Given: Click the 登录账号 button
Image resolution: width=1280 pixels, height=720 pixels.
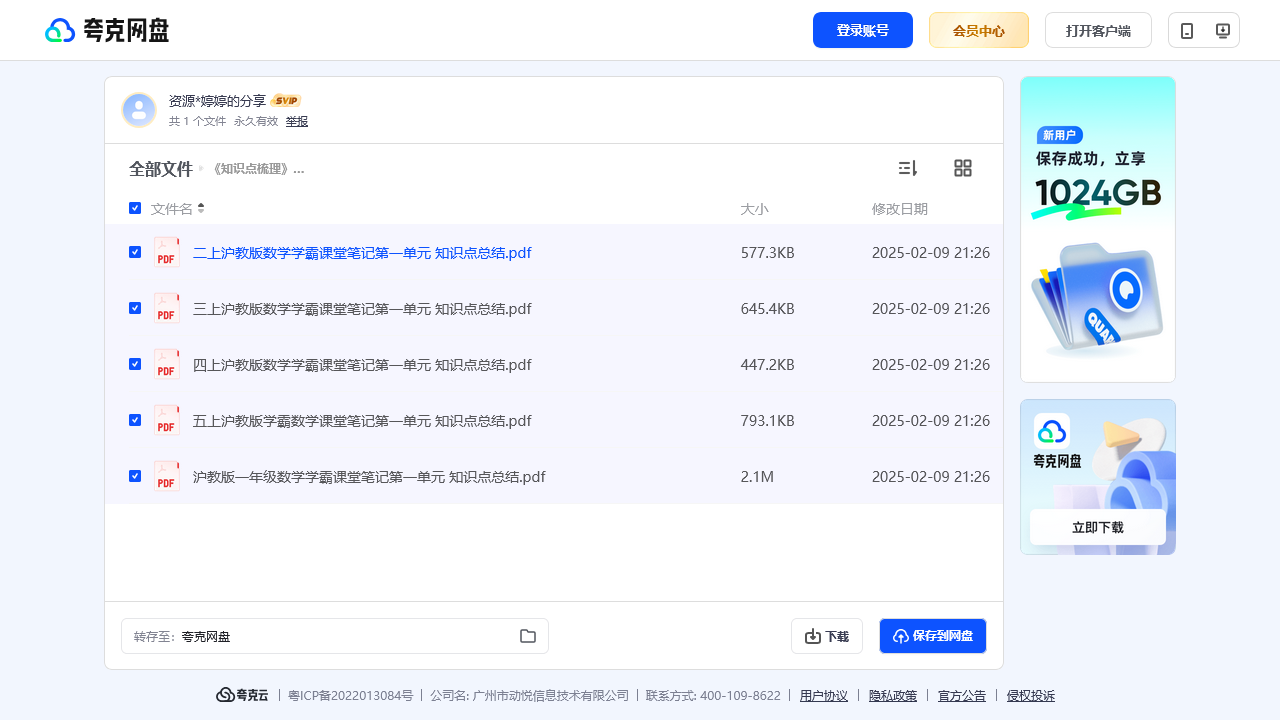Looking at the screenshot, I should click(863, 30).
